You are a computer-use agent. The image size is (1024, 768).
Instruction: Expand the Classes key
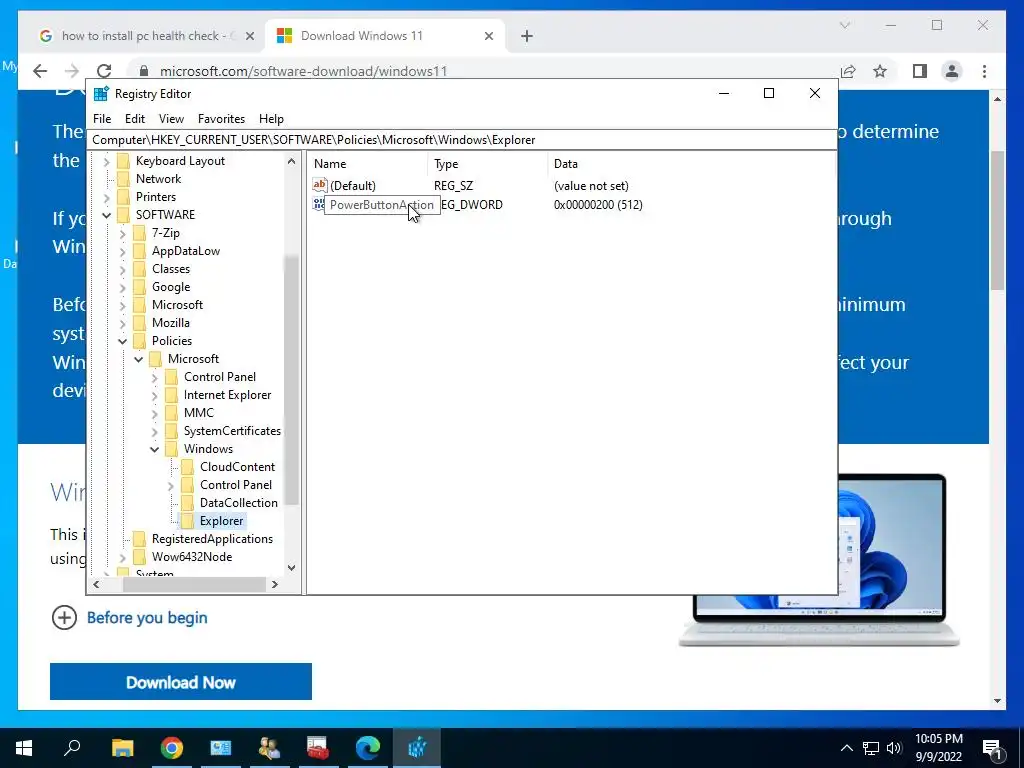point(123,269)
